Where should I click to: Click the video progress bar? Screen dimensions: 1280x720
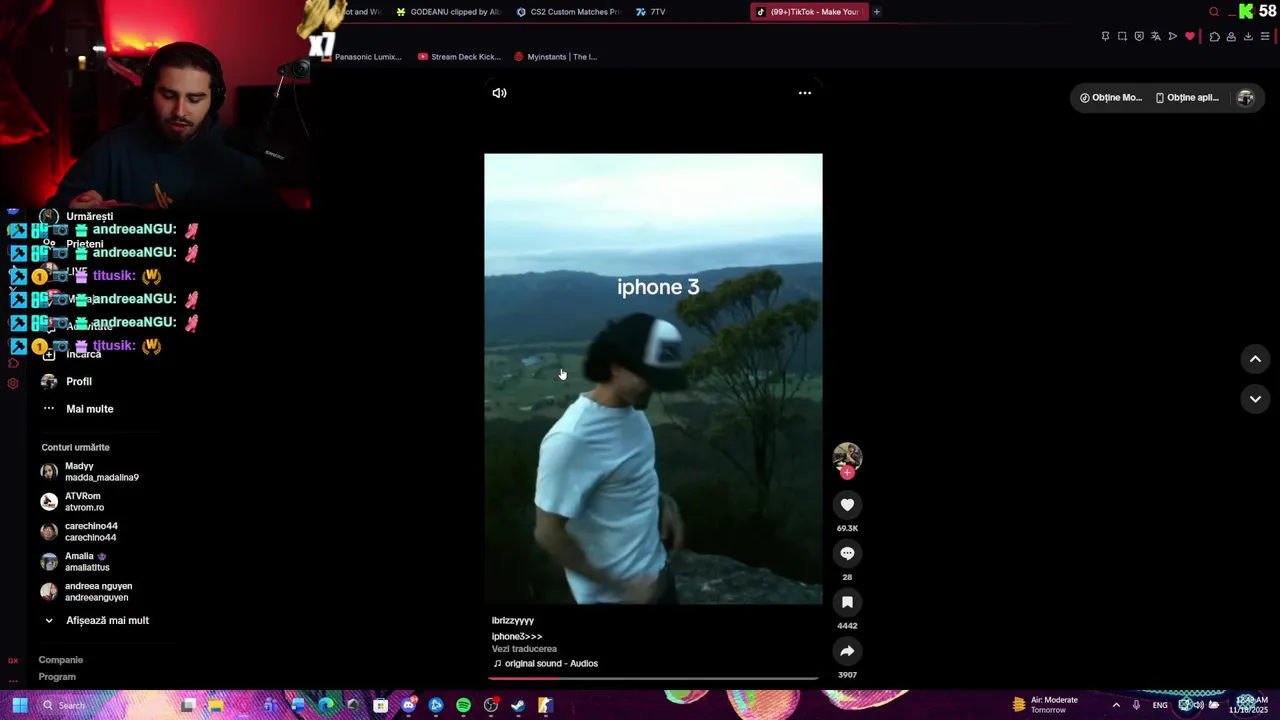tap(653, 678)
